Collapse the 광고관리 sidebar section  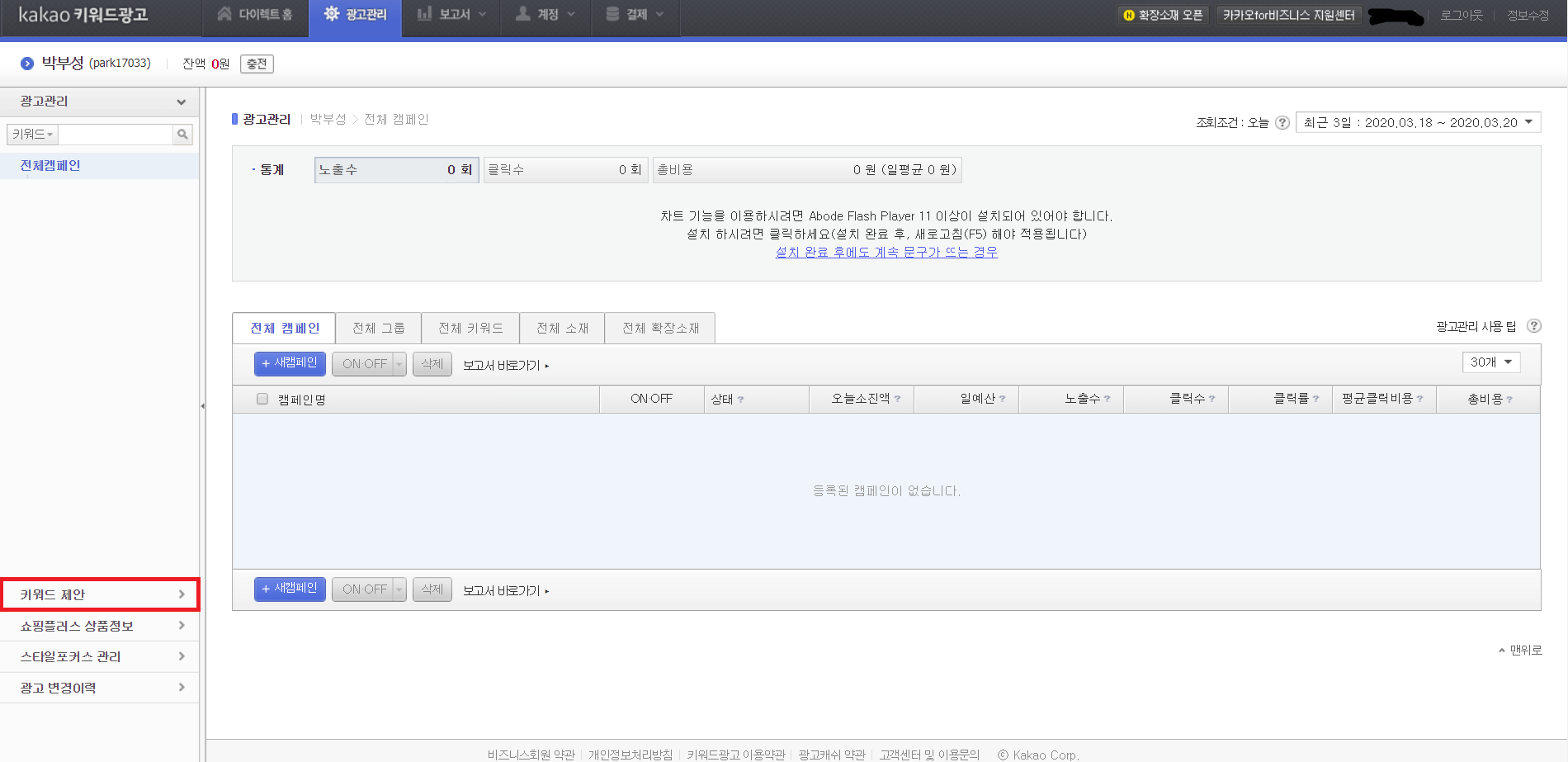coord(181,102)
